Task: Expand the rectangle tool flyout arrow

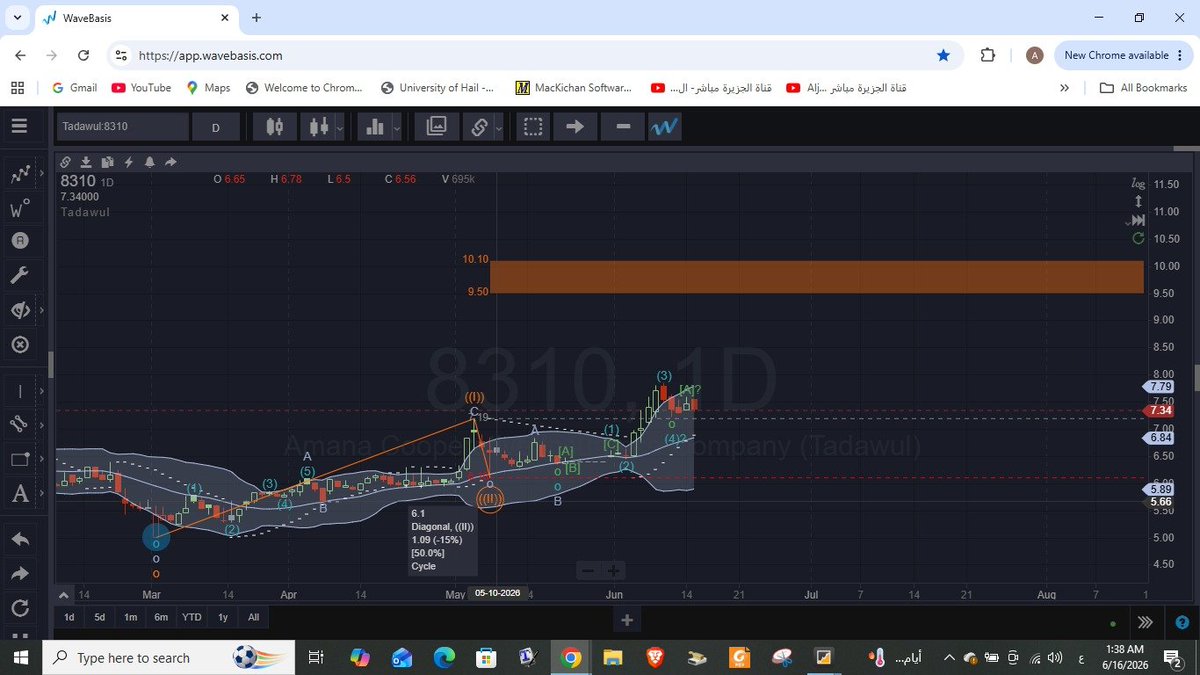Action: (42, 459)
